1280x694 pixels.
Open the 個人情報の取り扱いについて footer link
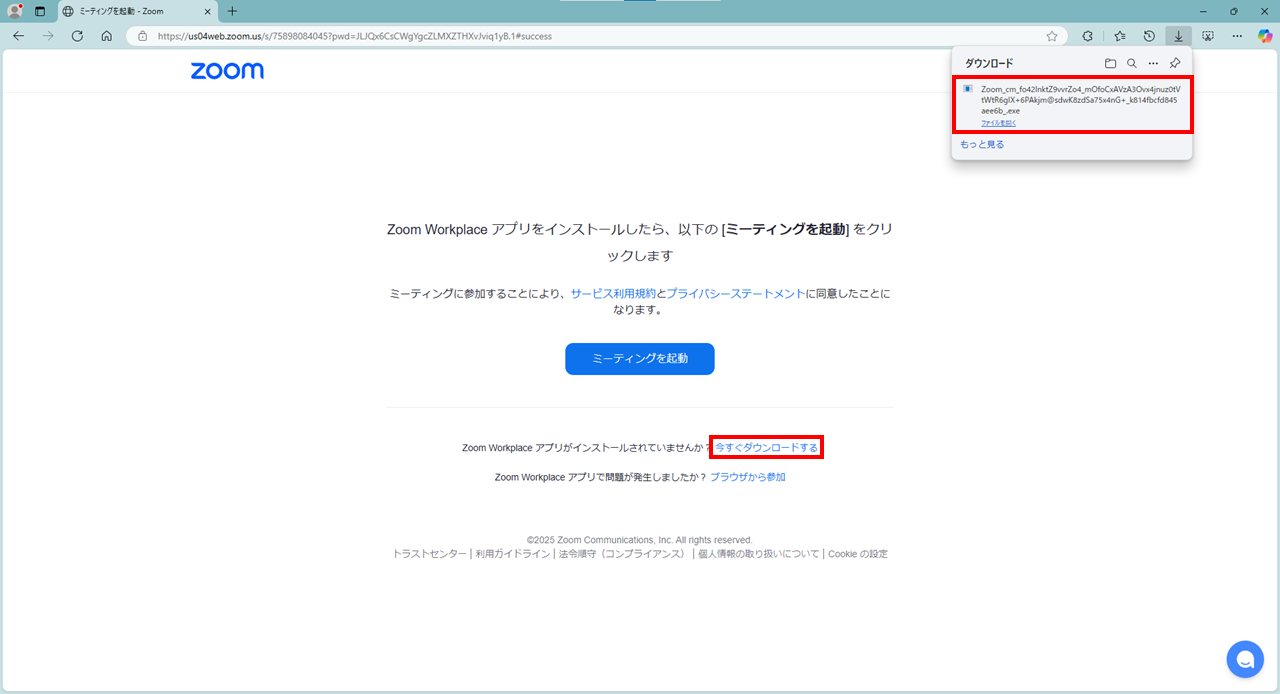coord(758,554)
